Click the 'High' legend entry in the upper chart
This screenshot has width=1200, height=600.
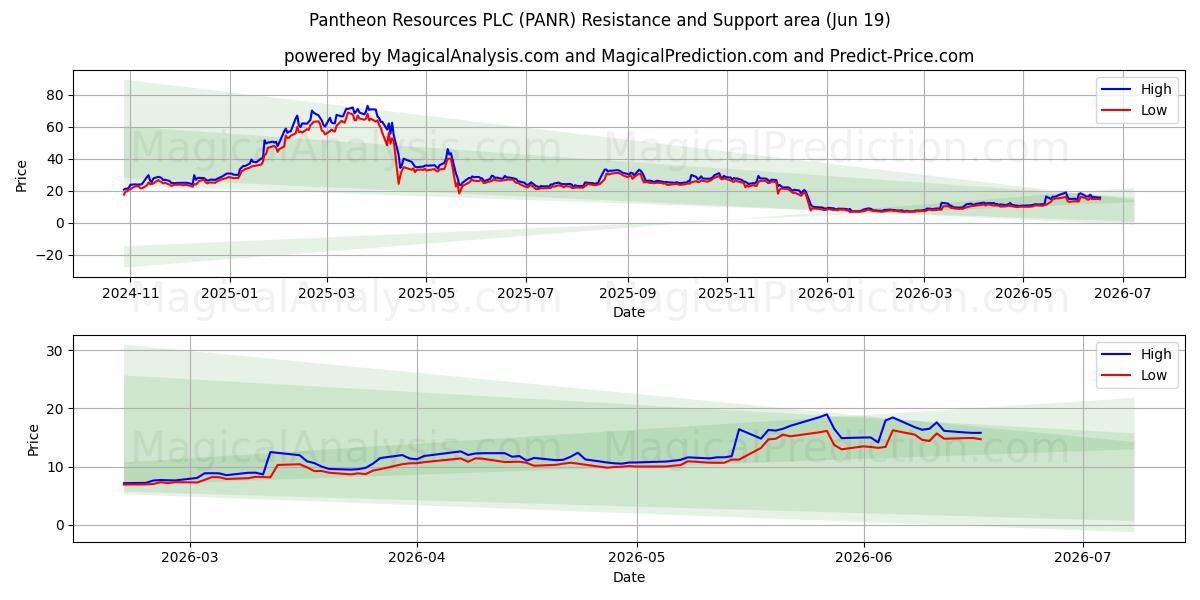[1155, 89]
